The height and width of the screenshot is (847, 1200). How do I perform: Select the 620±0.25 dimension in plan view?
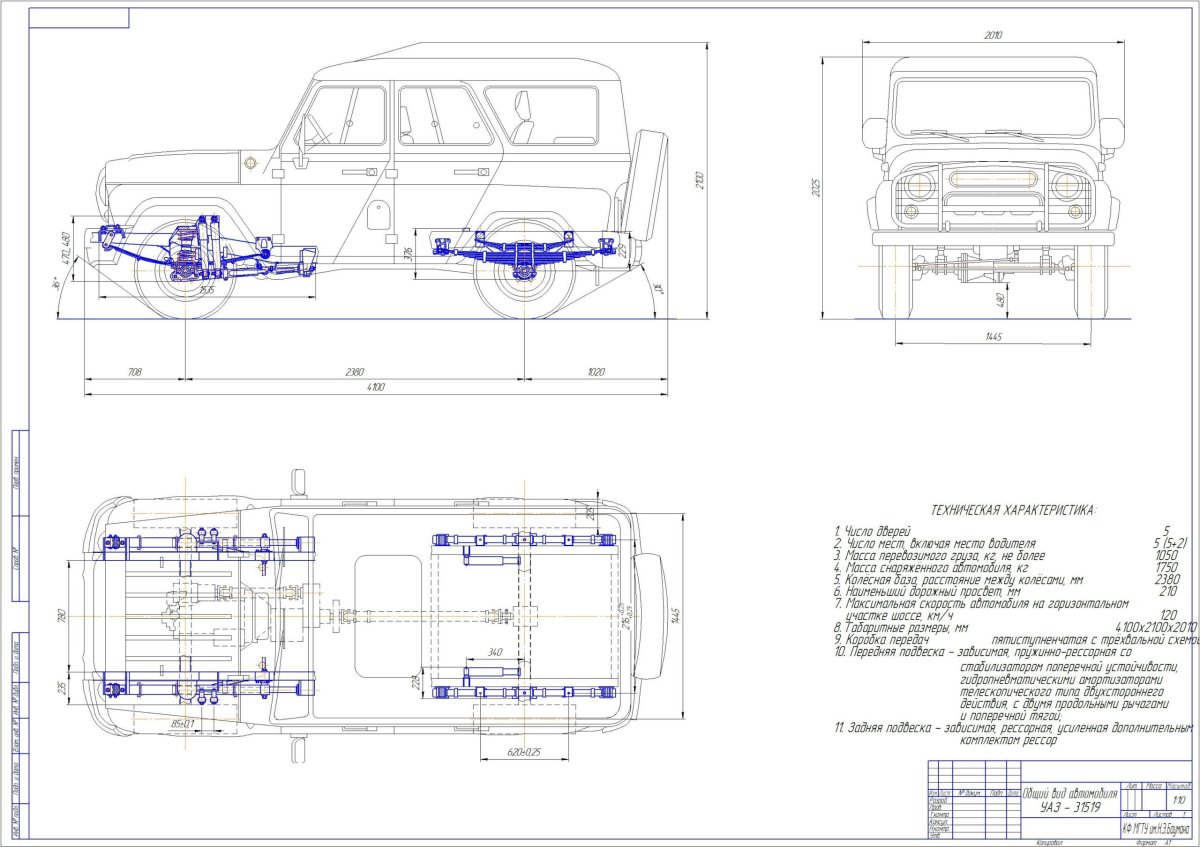point(523,752)
